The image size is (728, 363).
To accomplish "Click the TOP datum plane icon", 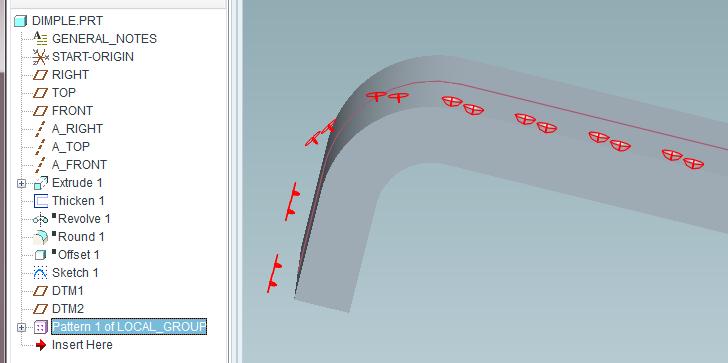I will (x=41, y=93).
